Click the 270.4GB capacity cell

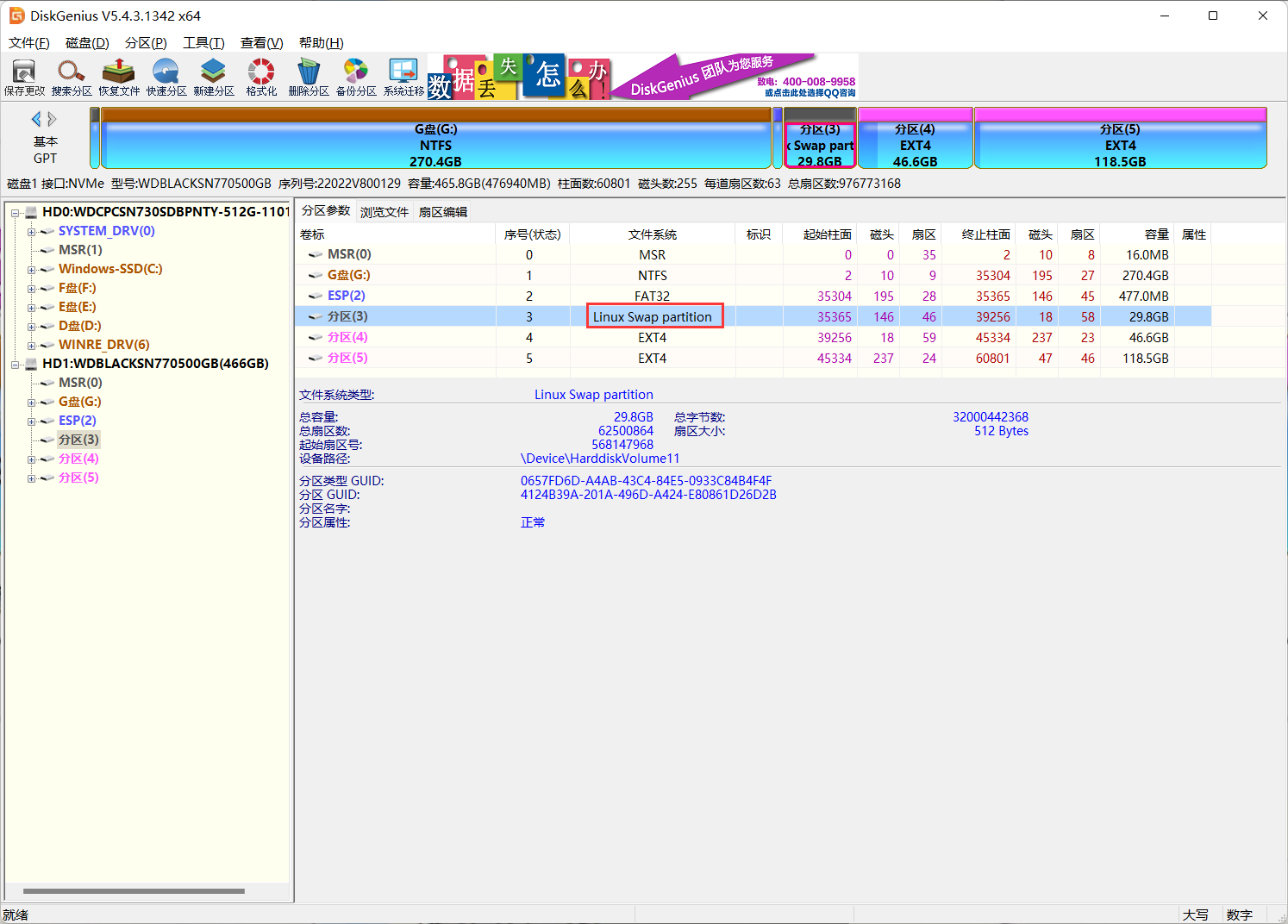(x=1146, y=276)
